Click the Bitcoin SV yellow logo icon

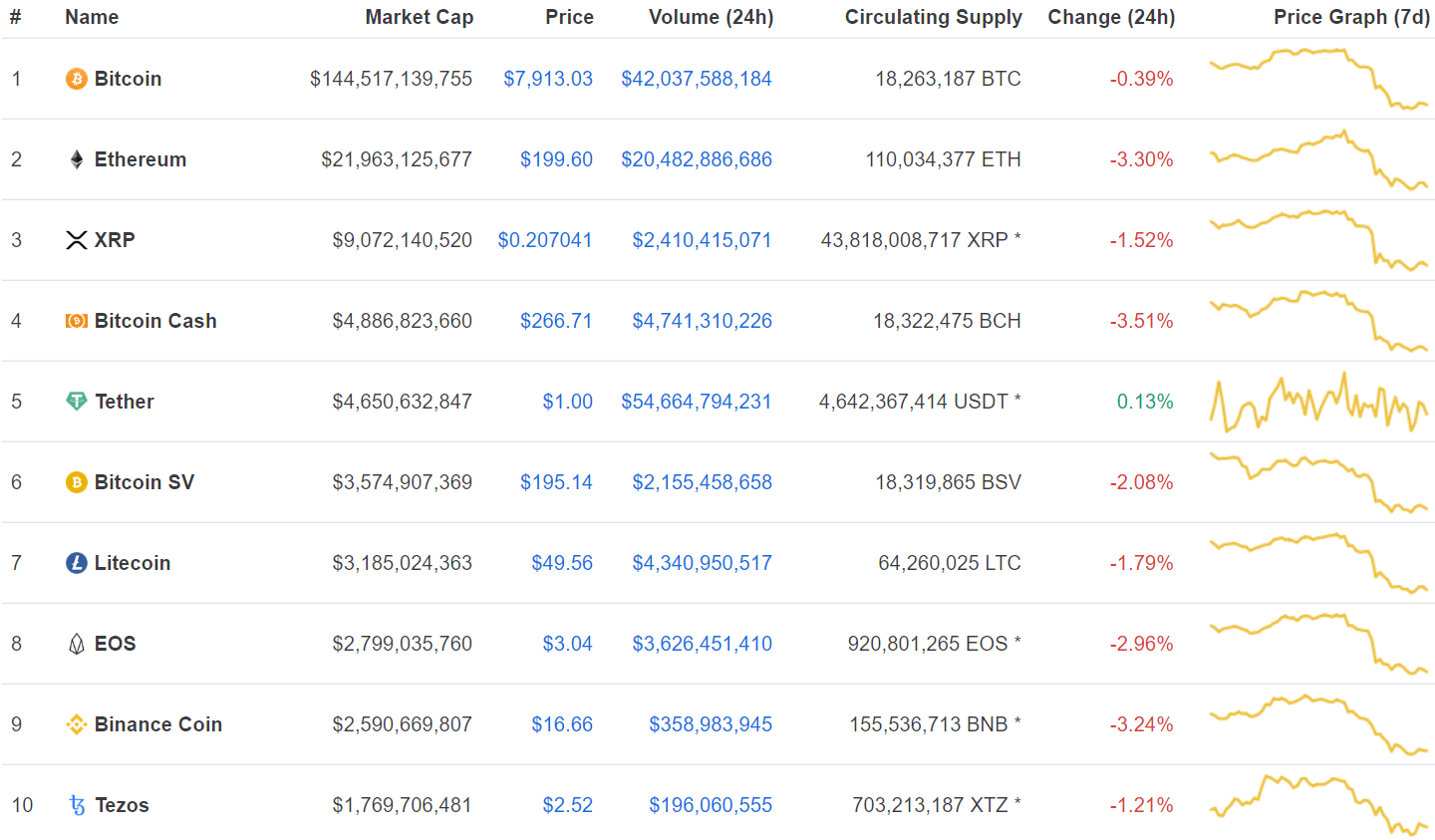[77, 482]
